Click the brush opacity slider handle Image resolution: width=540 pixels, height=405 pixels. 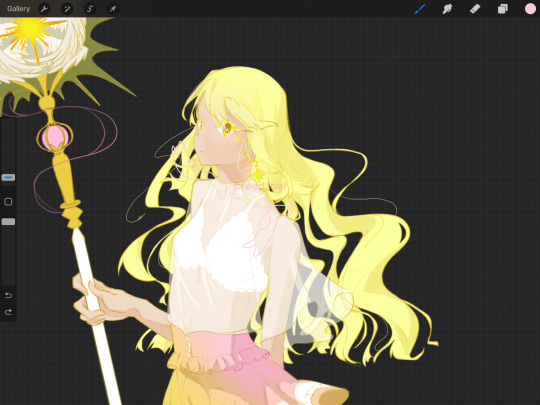click(x=8, y=222)
